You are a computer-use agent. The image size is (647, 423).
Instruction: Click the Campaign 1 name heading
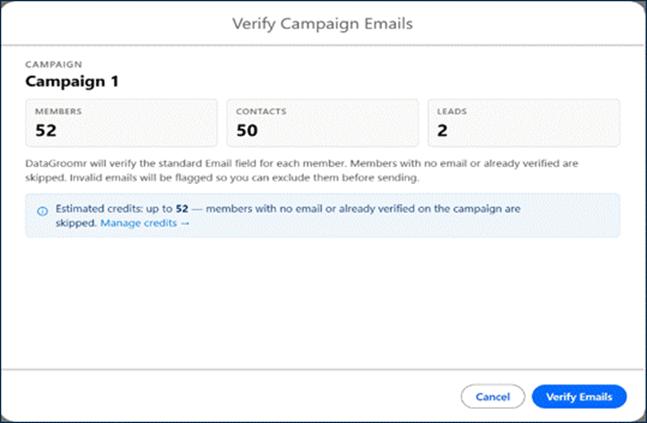pos(72,81)
